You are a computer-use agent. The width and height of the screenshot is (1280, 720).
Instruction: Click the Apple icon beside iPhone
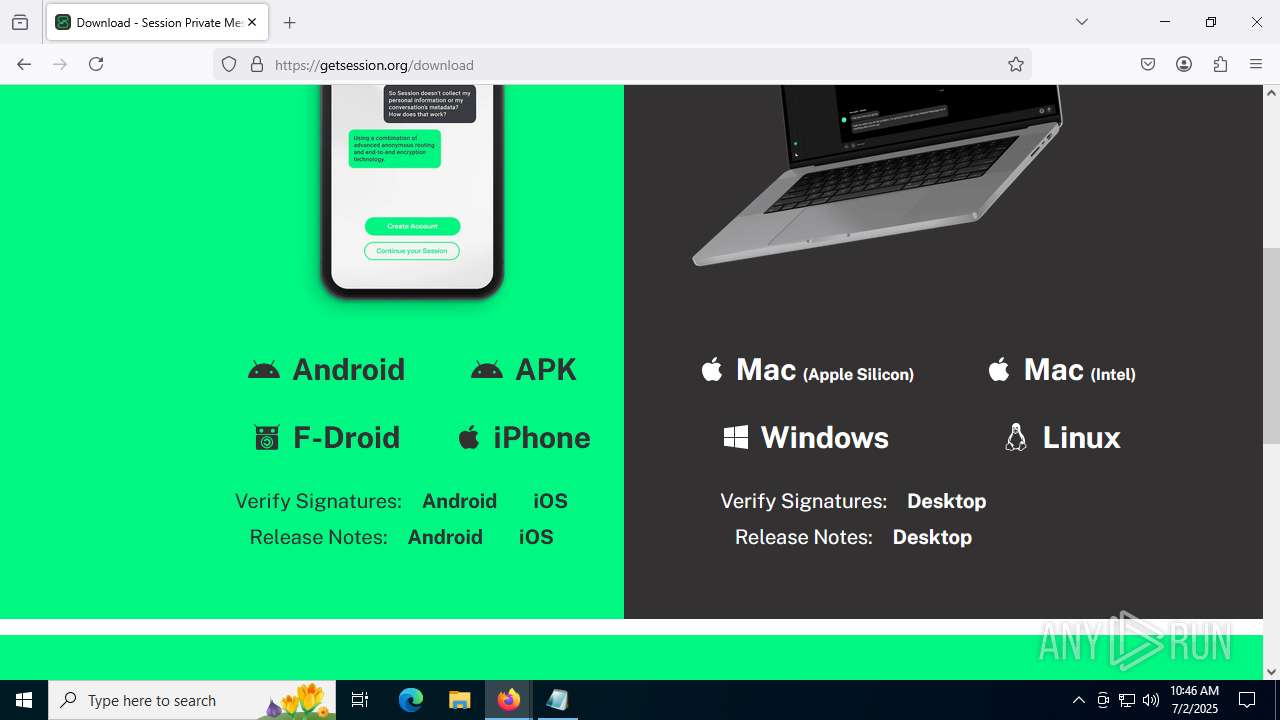pos(469,437)
